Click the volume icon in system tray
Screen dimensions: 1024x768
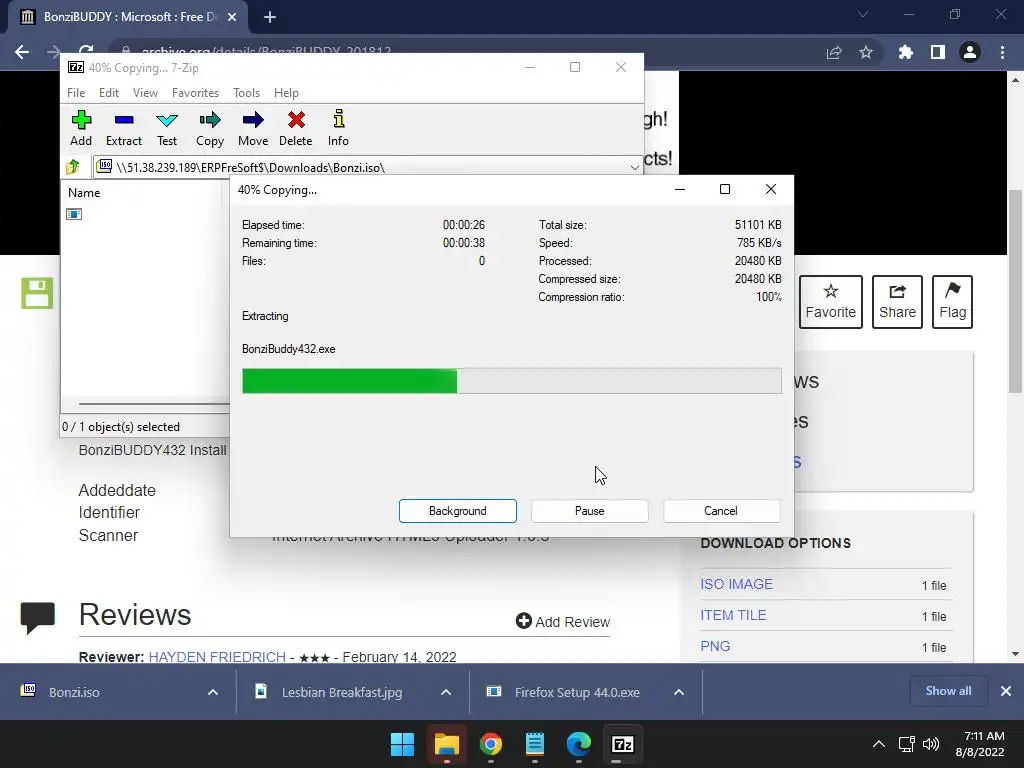pyautogui.click(x=931, y=744)
